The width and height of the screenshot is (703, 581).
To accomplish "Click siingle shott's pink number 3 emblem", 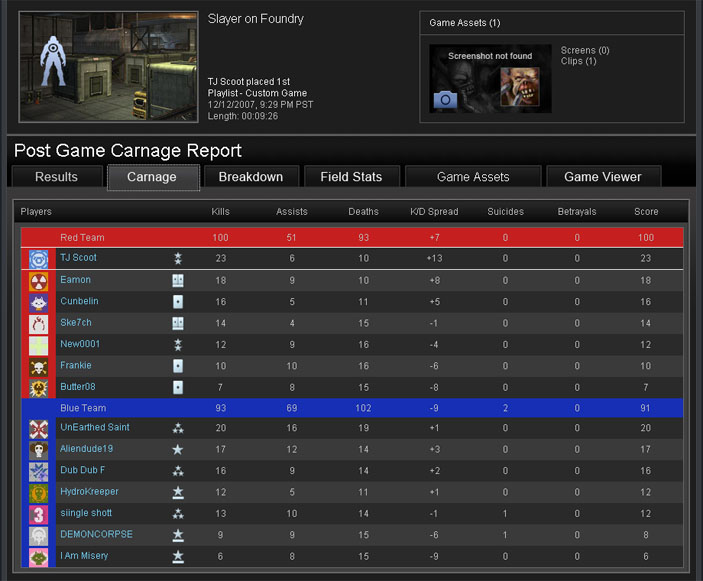I will tap(39, 514).
